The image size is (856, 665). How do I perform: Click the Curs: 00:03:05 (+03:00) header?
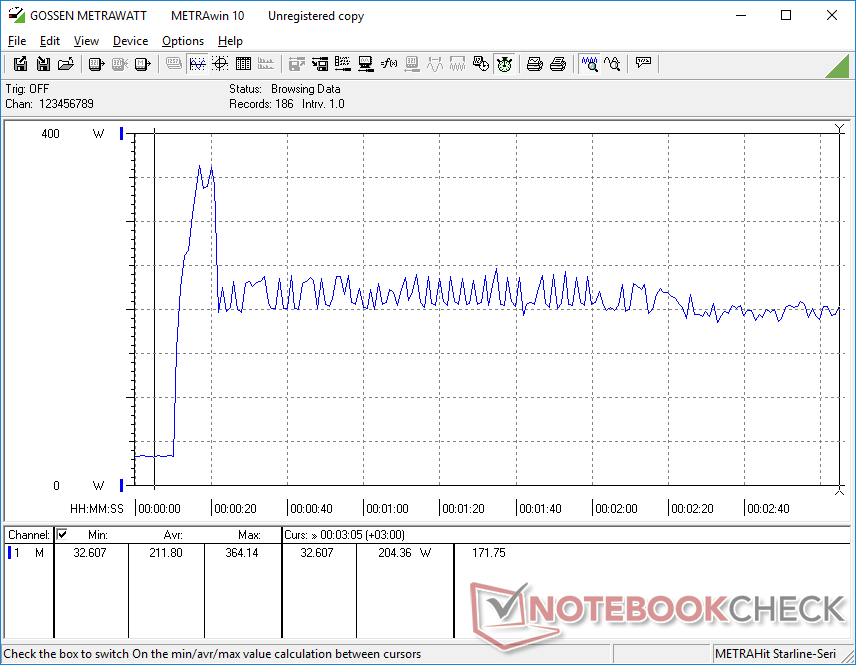[344, 535]
